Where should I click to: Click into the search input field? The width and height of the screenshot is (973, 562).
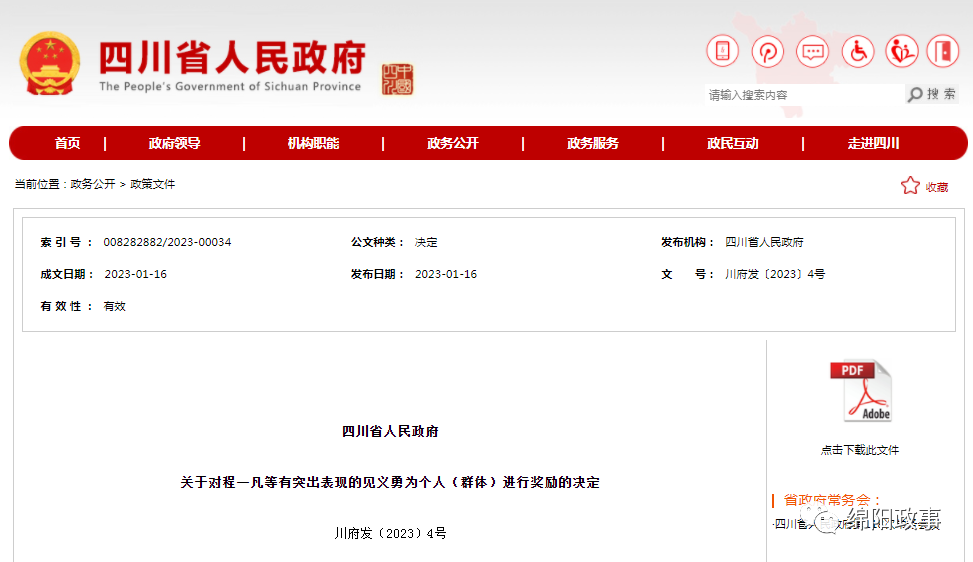pos(800,95)
